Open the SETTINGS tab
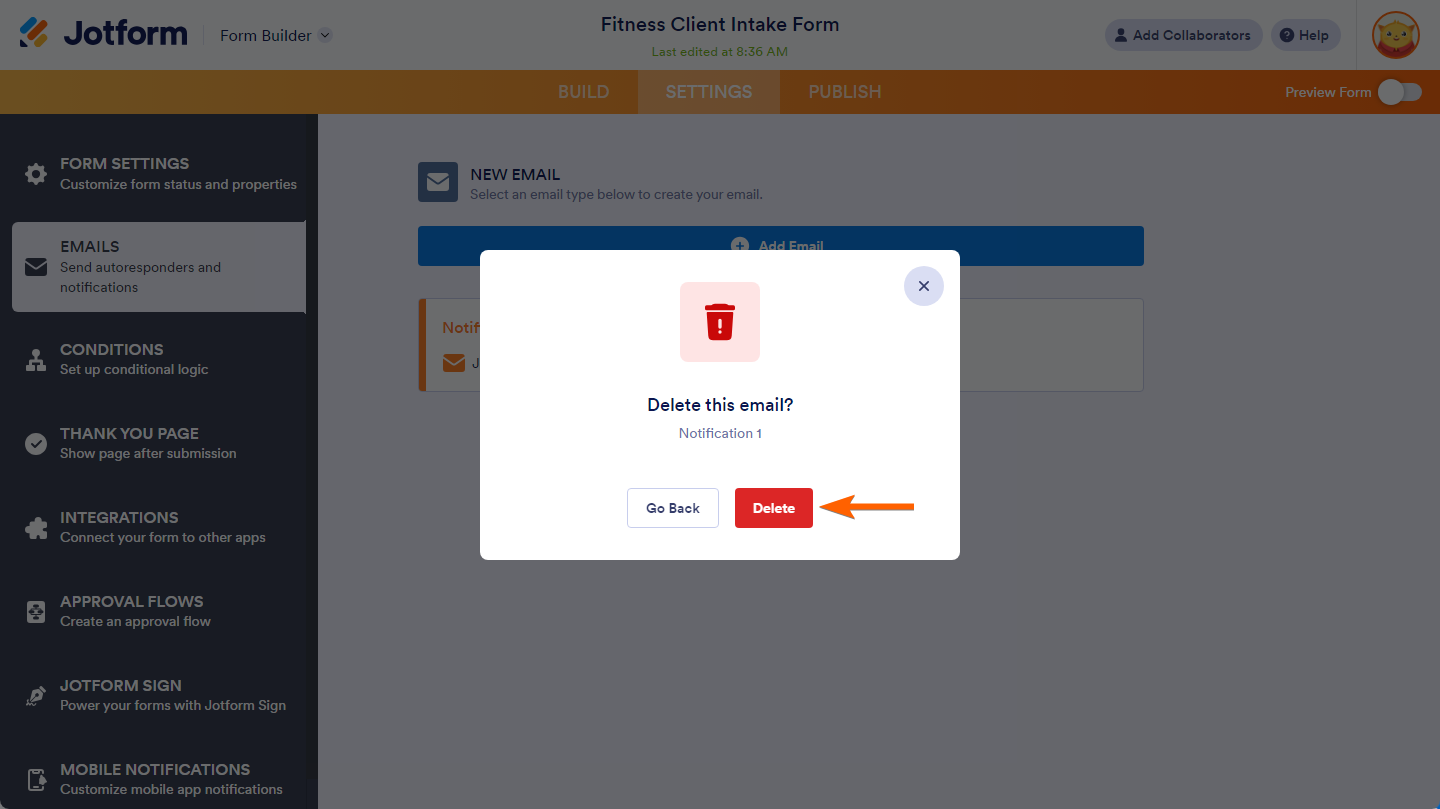 coord(709,92)
